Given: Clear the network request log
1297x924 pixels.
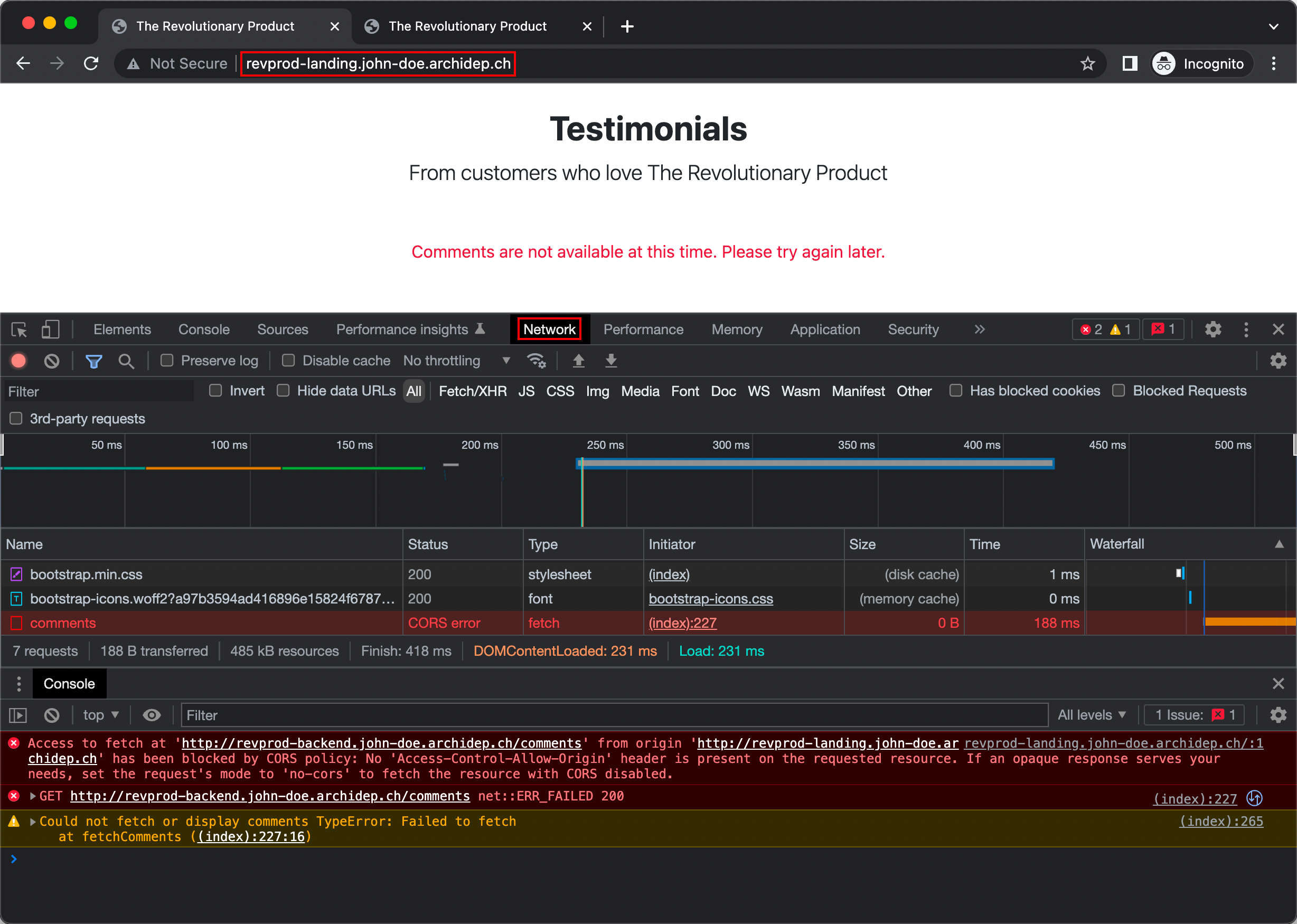Looking at the screenshot, I should (x=52, y=361).
